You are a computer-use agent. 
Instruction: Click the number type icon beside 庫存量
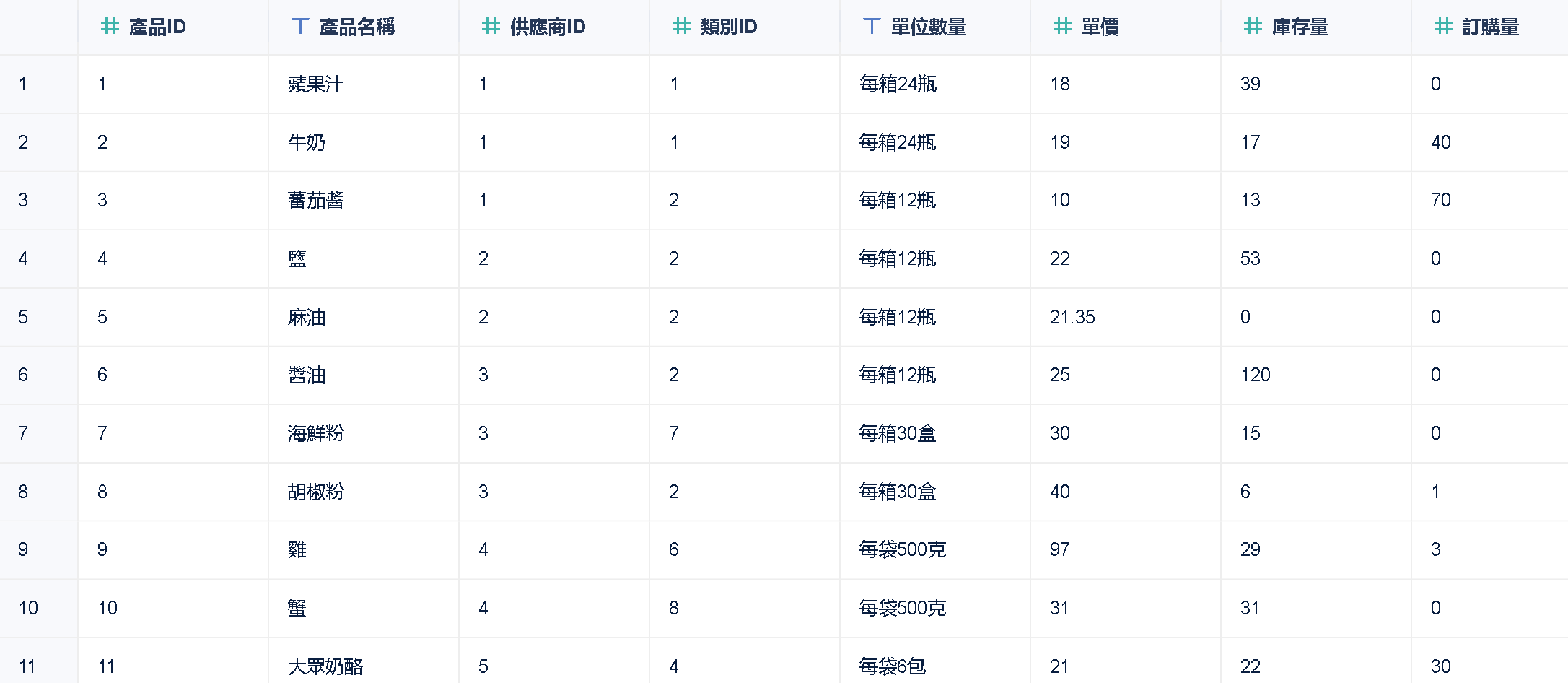(1253, 27)
